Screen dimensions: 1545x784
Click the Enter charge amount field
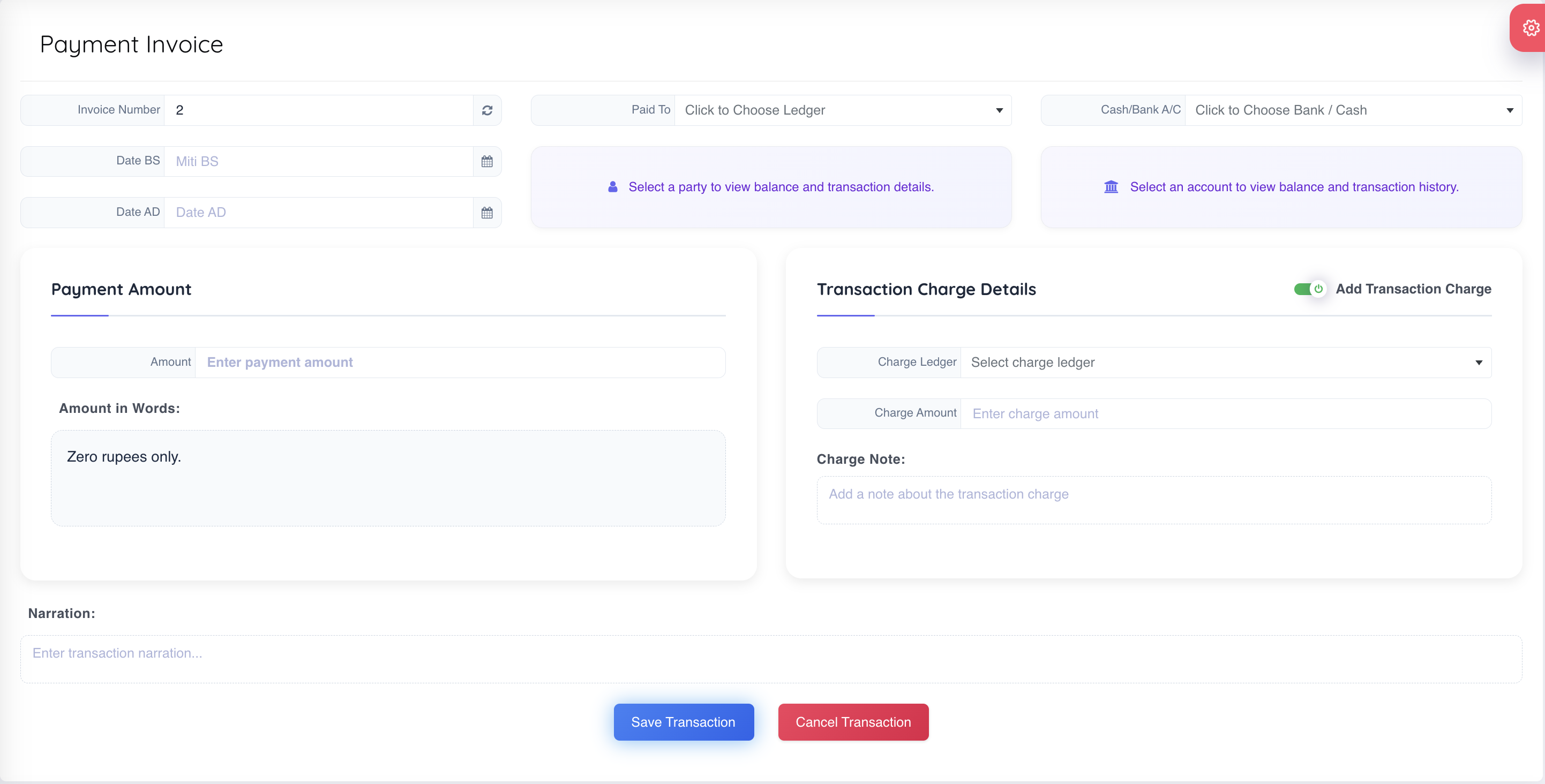tap(1225, 413)
